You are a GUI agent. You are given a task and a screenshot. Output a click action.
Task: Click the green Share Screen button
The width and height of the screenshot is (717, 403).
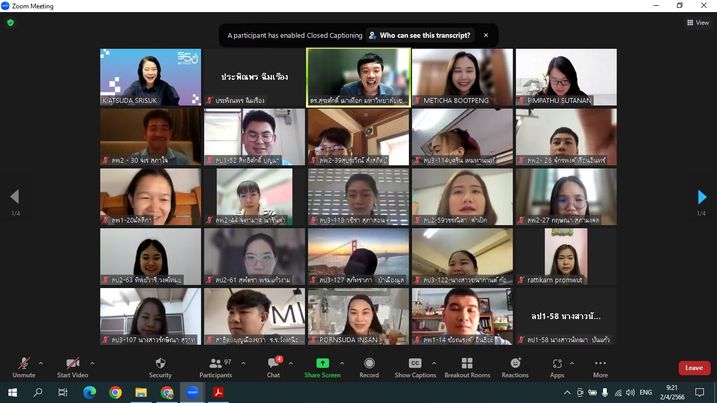click(x=322, y=366)
